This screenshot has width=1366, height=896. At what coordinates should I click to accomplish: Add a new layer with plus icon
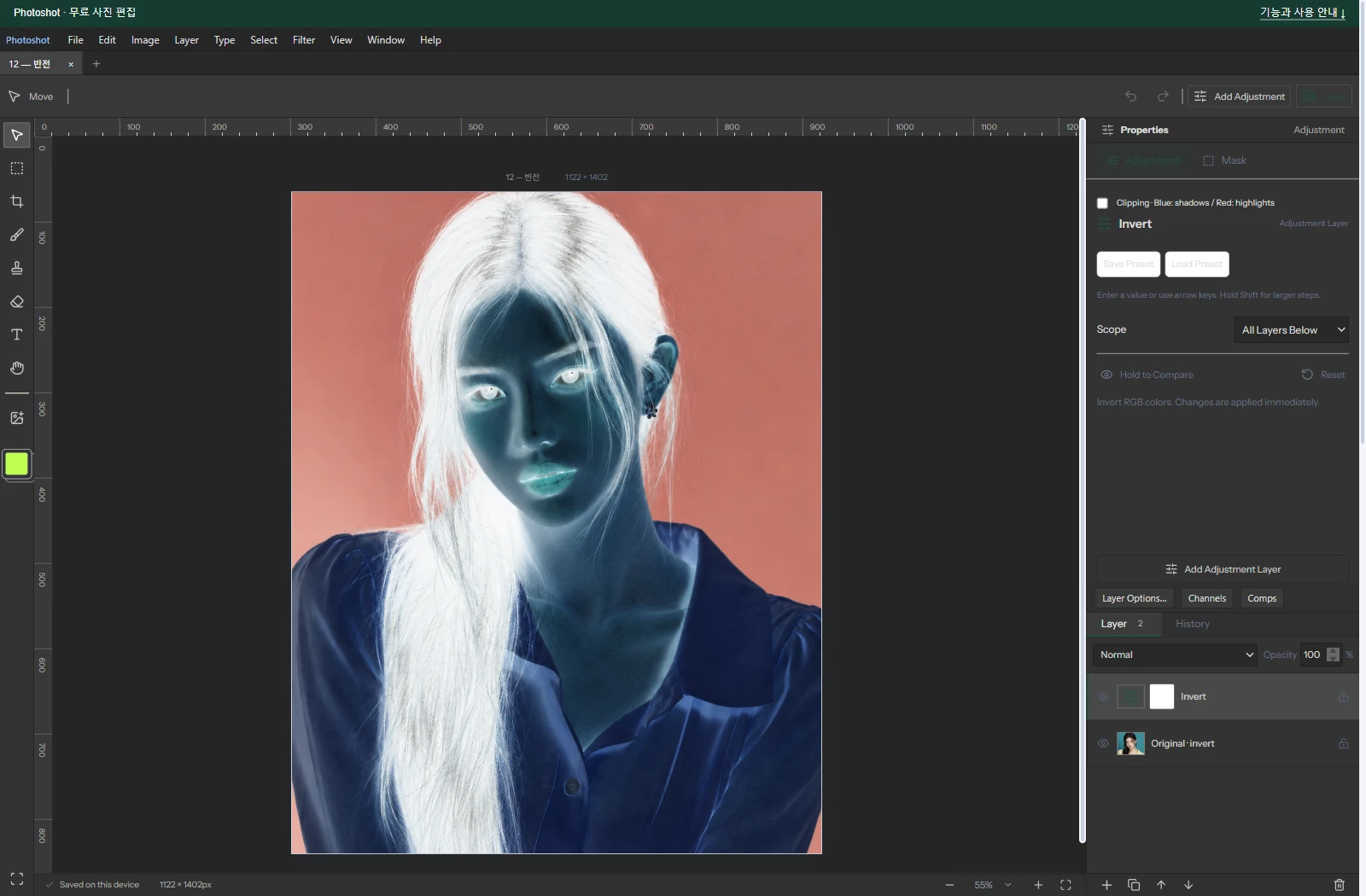tap(1106, 885)
